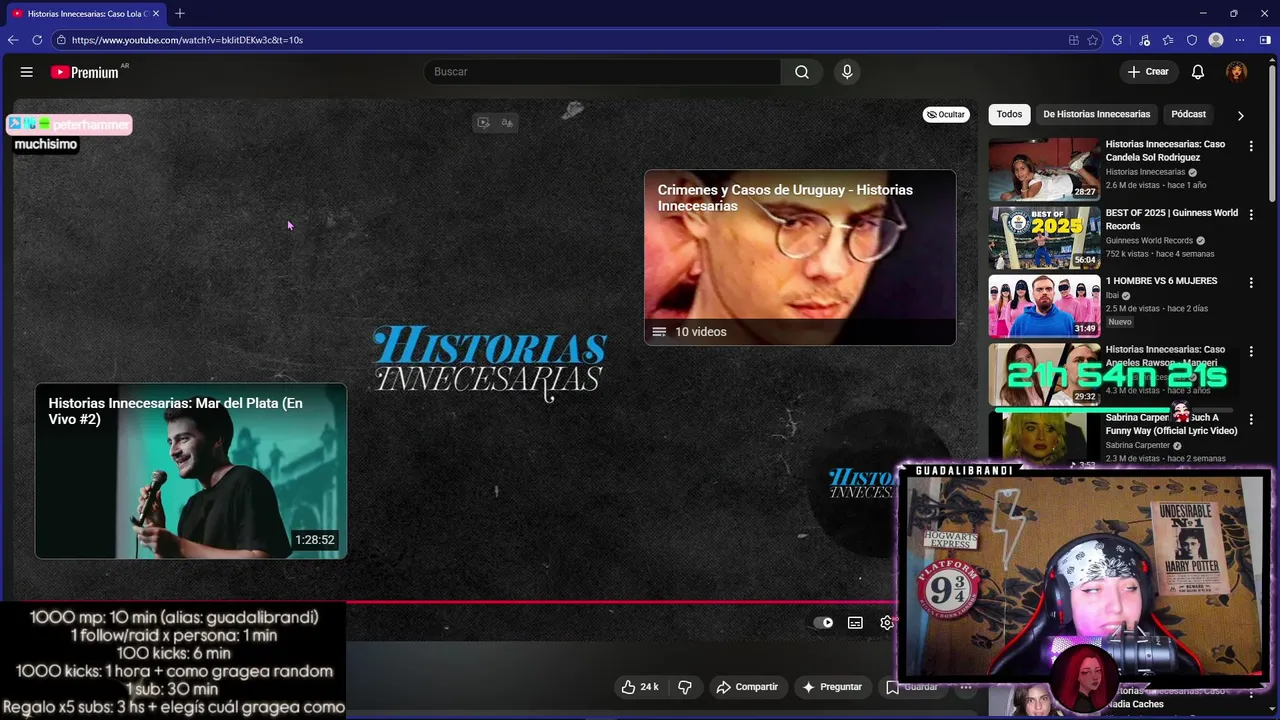Open browser extensions puzzle icon

[1117, 40]
